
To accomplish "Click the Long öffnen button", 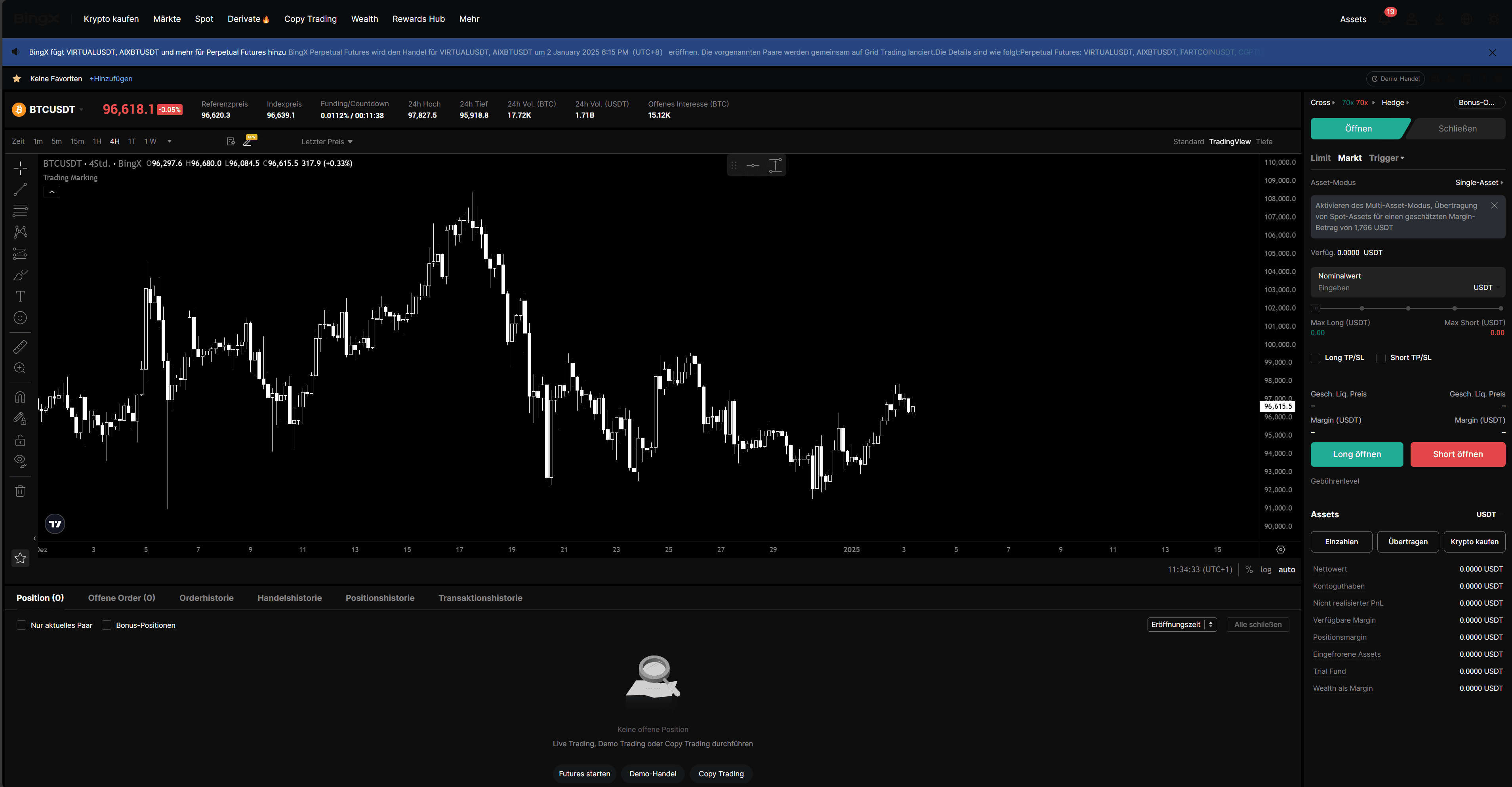I will (x=1356, y=454).
